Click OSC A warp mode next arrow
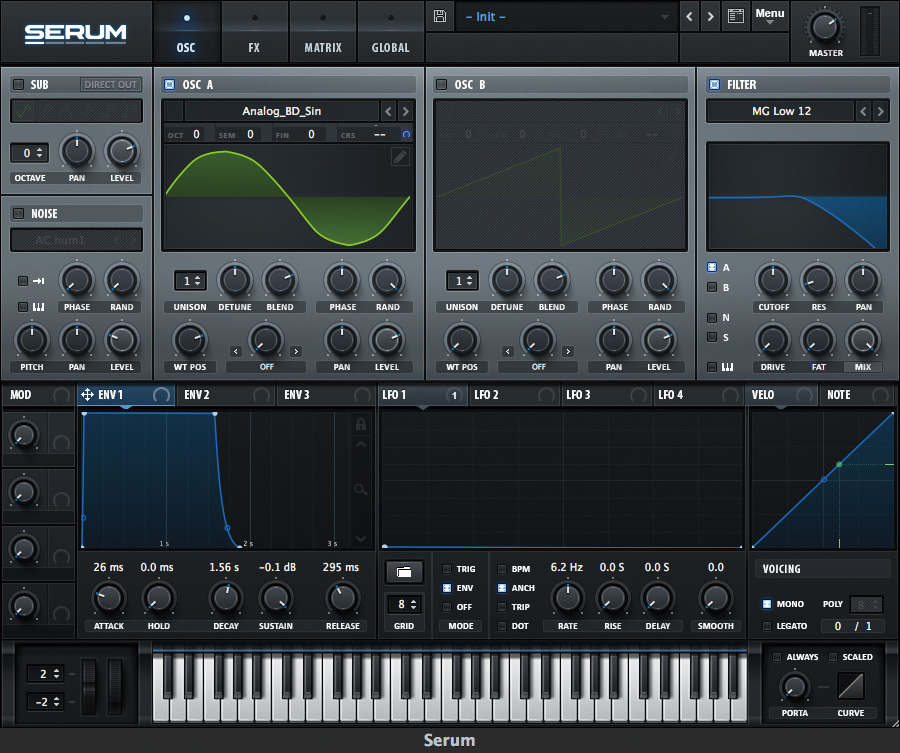 pos(296,351)
